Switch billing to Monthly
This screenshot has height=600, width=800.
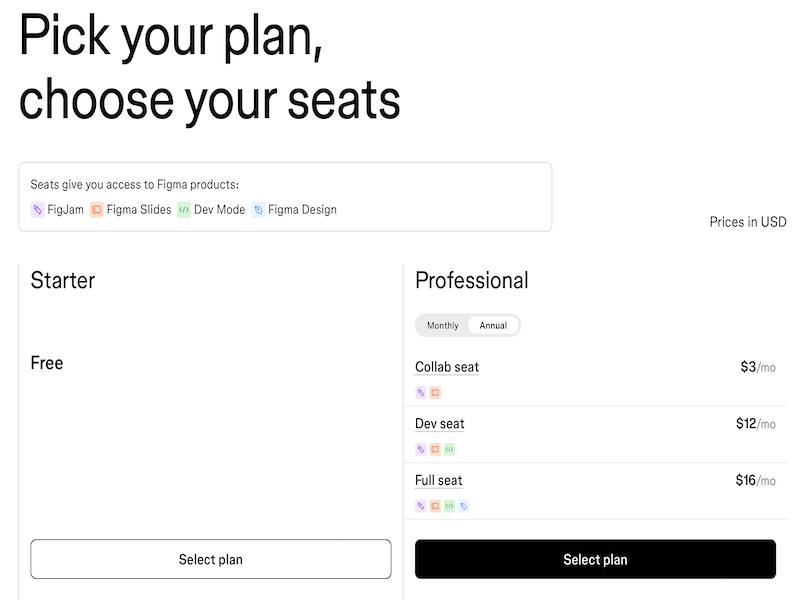click(x=441, y=325)
